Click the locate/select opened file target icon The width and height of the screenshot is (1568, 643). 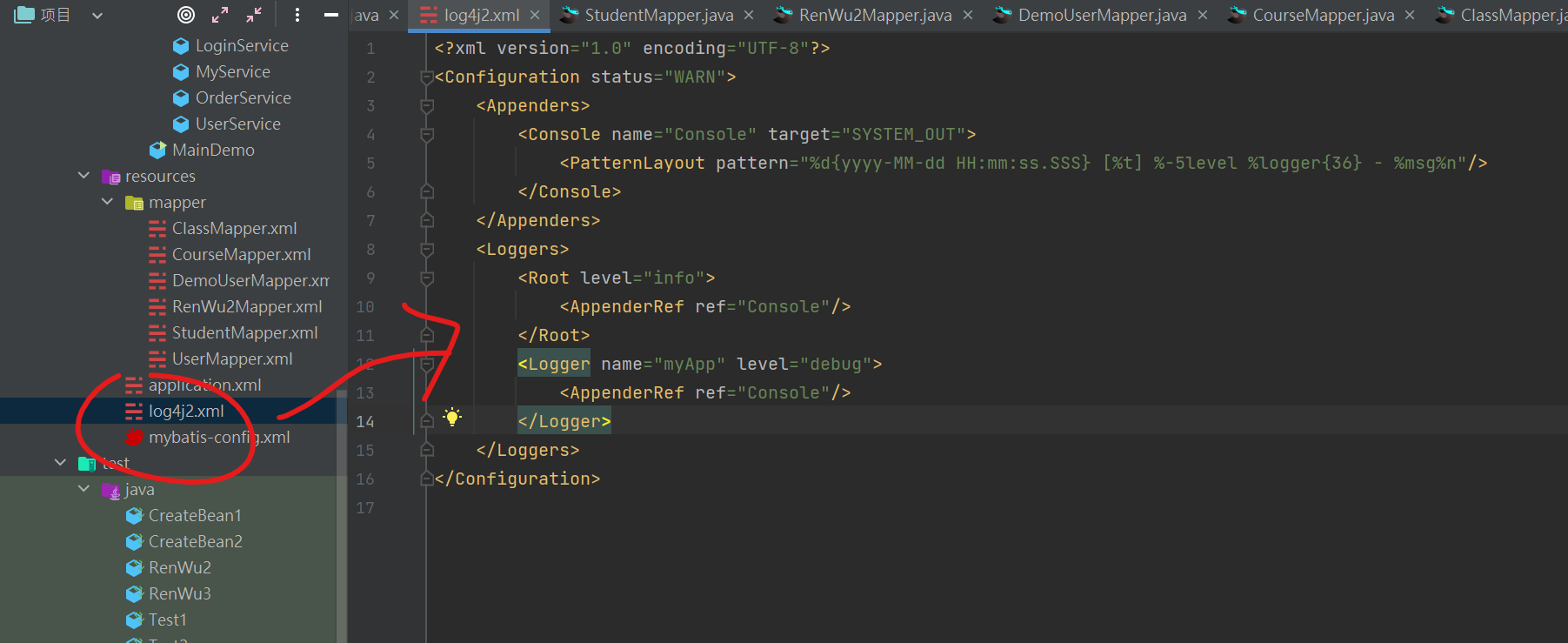pyautogui.click(x=186, y=15)
